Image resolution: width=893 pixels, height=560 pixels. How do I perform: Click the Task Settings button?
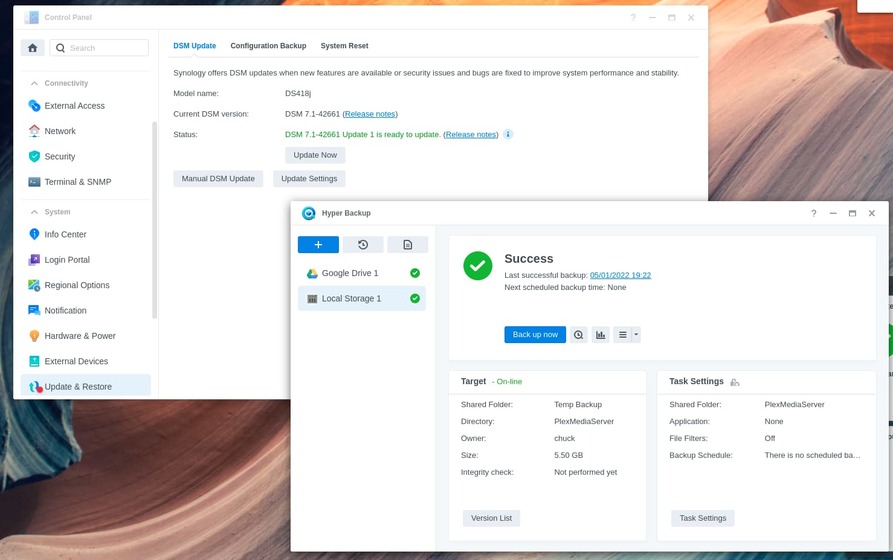click(x=703, y=518)
